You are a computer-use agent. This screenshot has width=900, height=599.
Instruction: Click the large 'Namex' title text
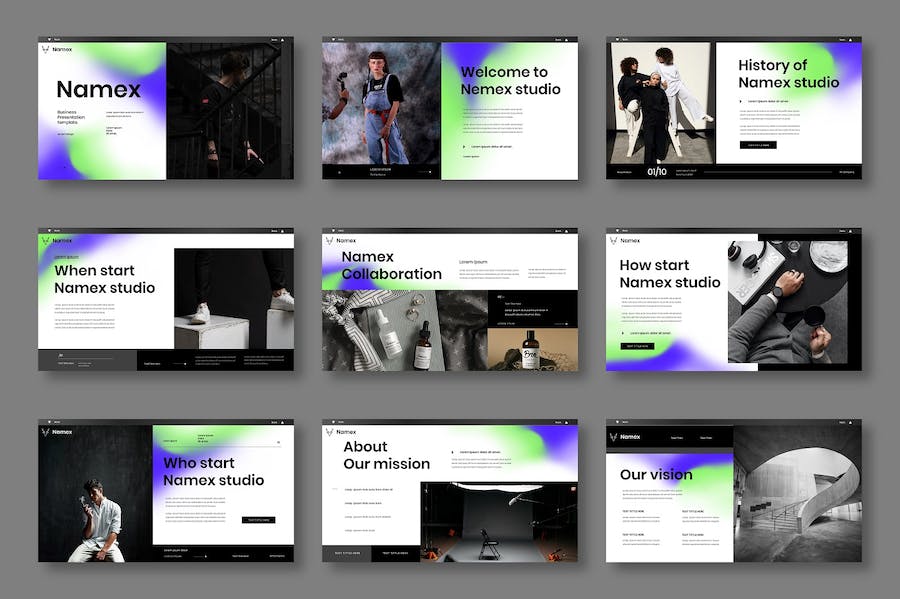click(98, 90)
